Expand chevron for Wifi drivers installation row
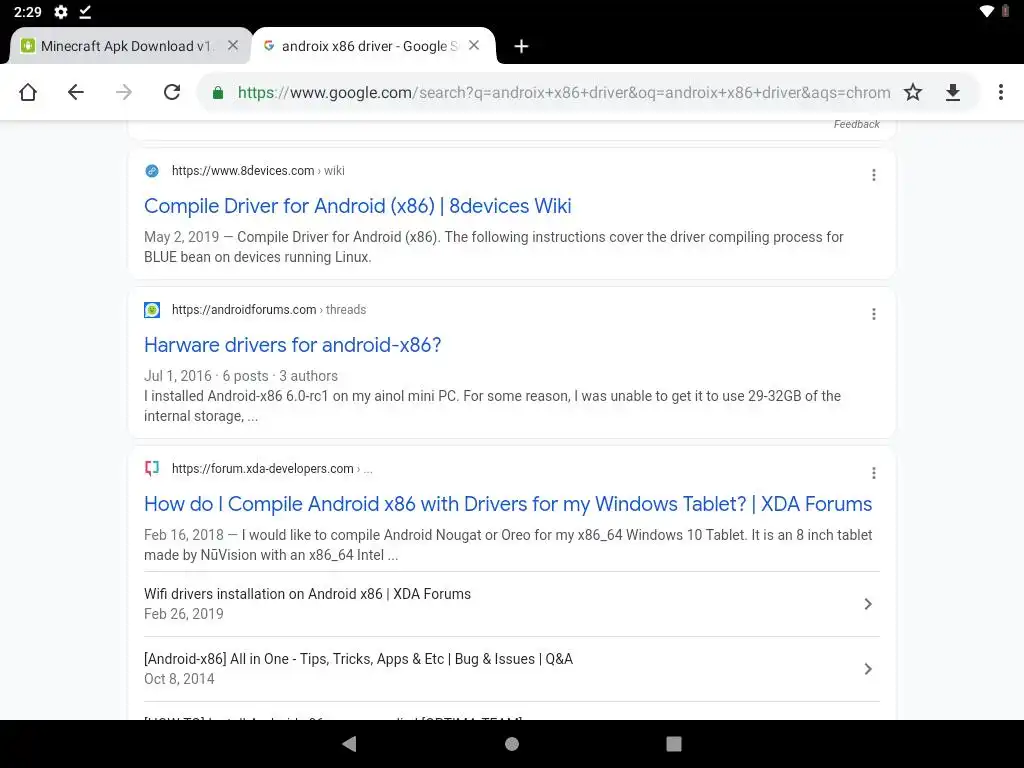1024x768 pixels. pyautogui.click(x=868, y=604)
